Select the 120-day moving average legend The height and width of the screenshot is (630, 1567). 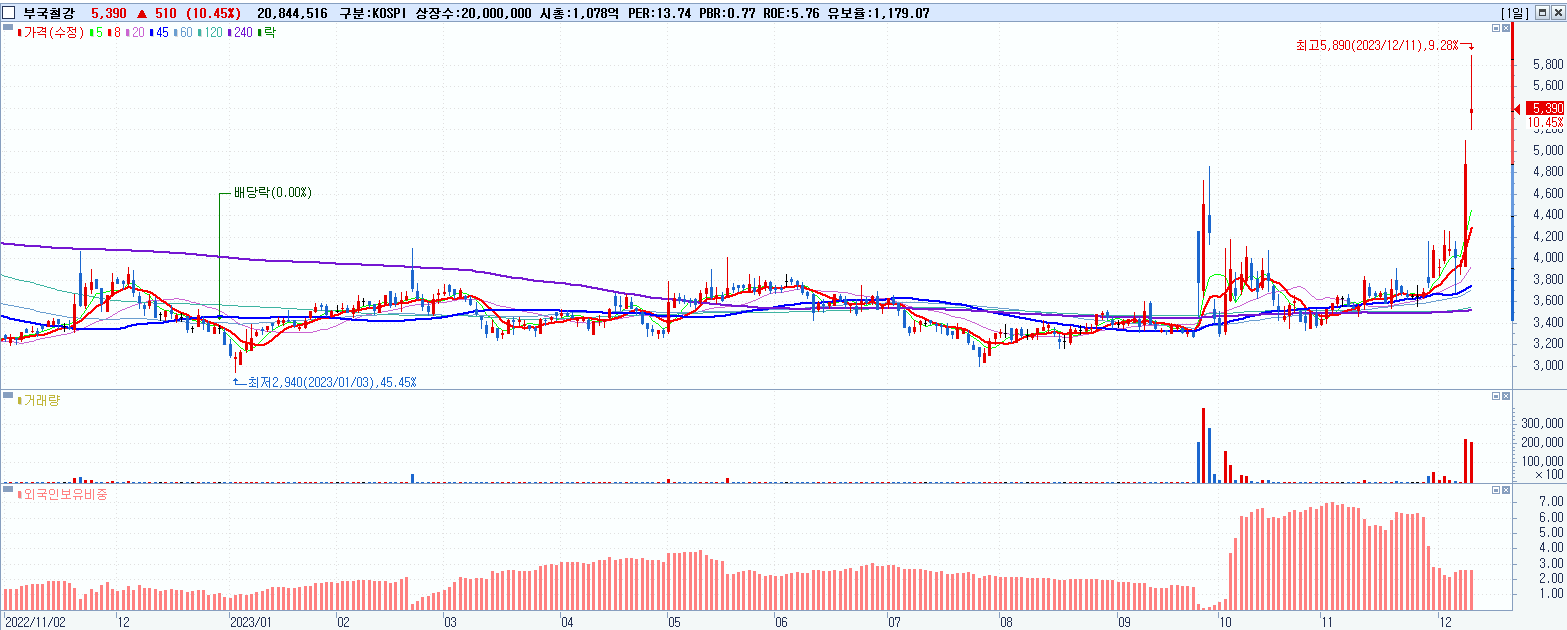coord(210,32)
